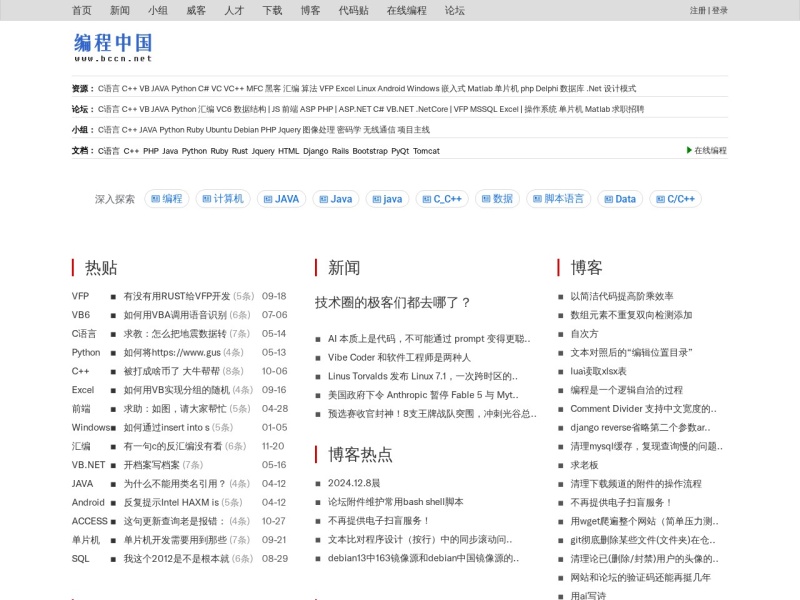Open Tomcat docs in 文档 row
800x600 pixels.
[427, 151]
